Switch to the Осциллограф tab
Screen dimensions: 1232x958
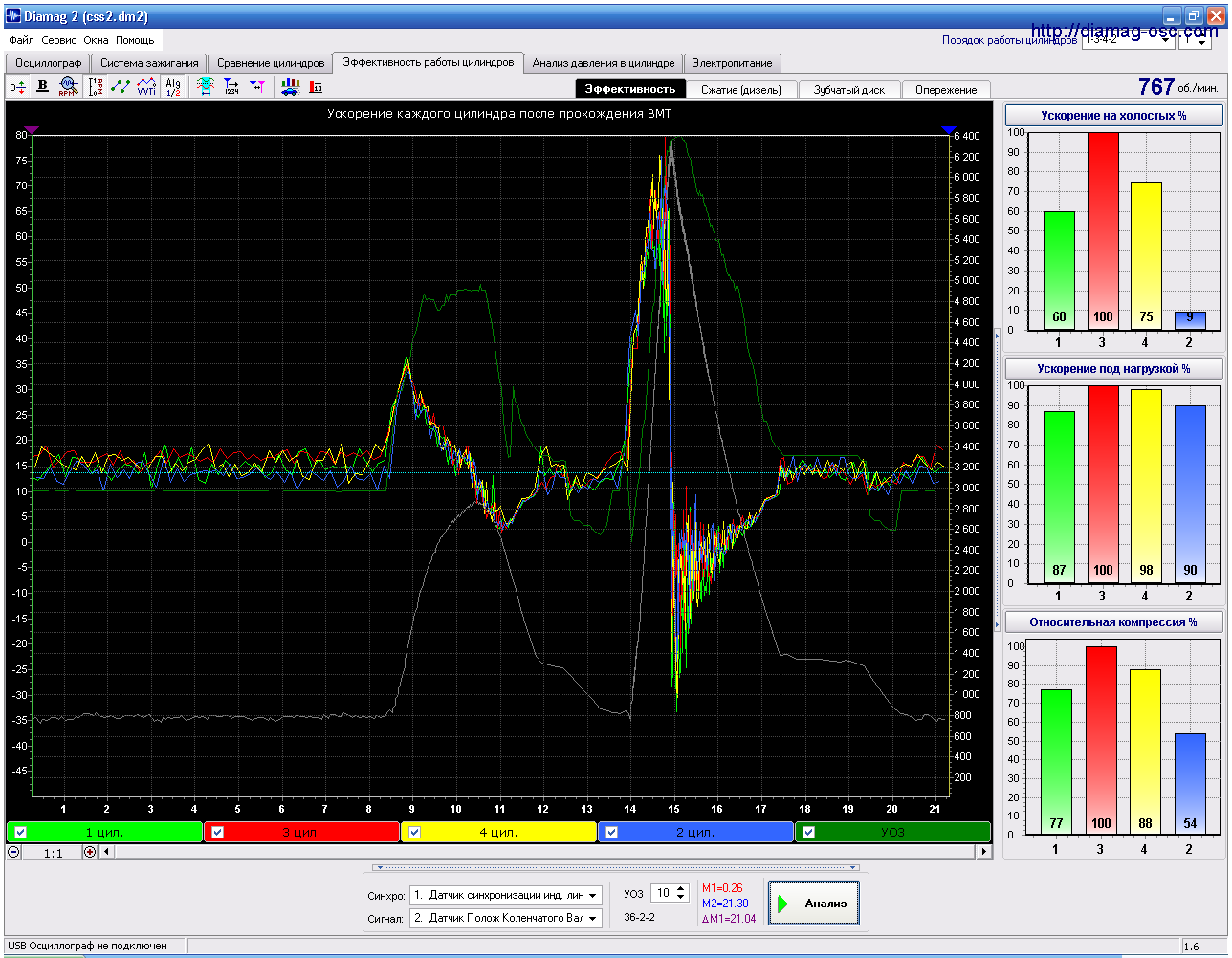click(48, 63)
